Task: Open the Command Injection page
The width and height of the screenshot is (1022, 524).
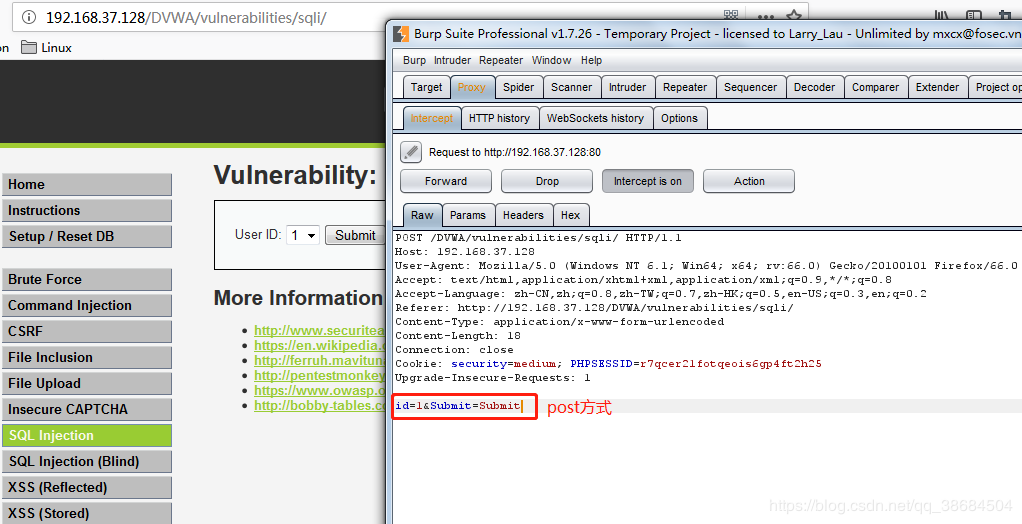Action: [x=87, y=306]
